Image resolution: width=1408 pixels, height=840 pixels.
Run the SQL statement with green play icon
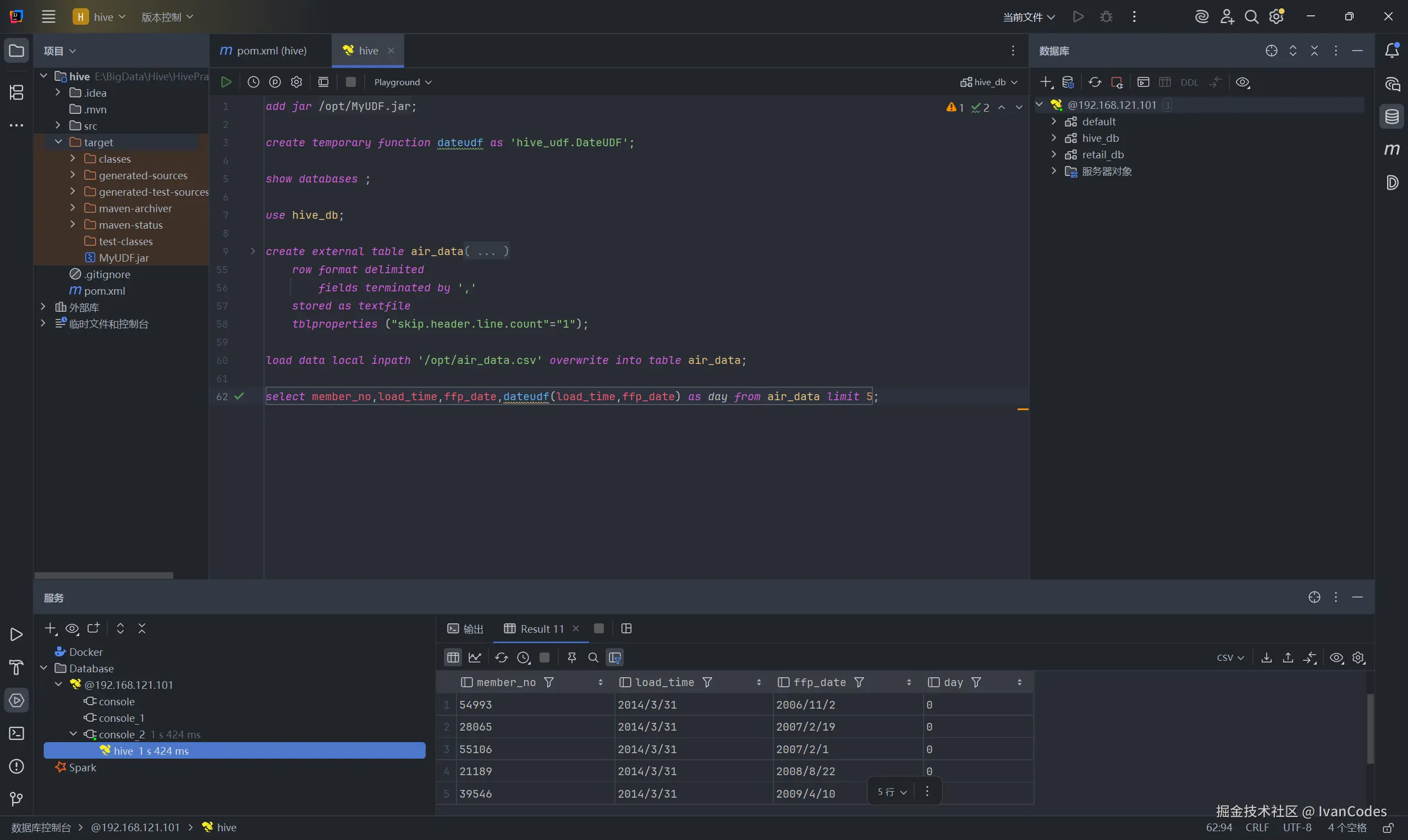click(226, 82)
